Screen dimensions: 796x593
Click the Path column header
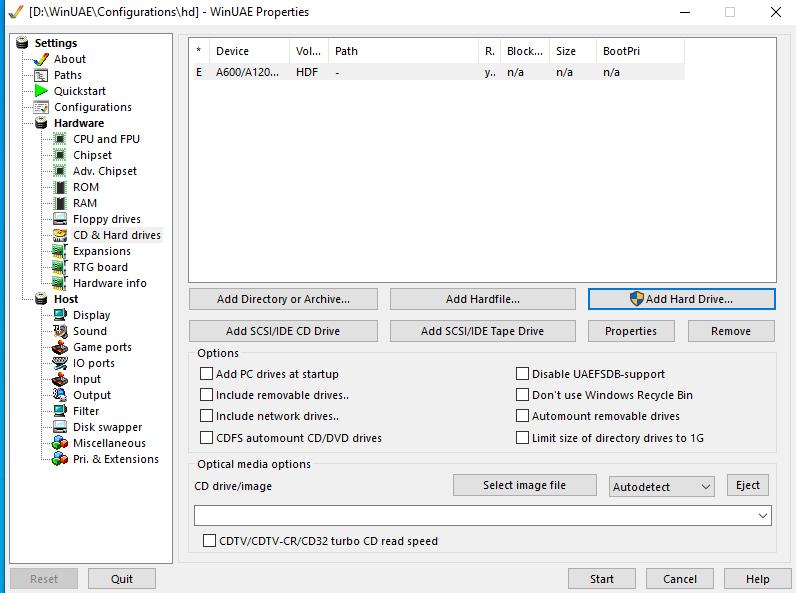point(404,51)
